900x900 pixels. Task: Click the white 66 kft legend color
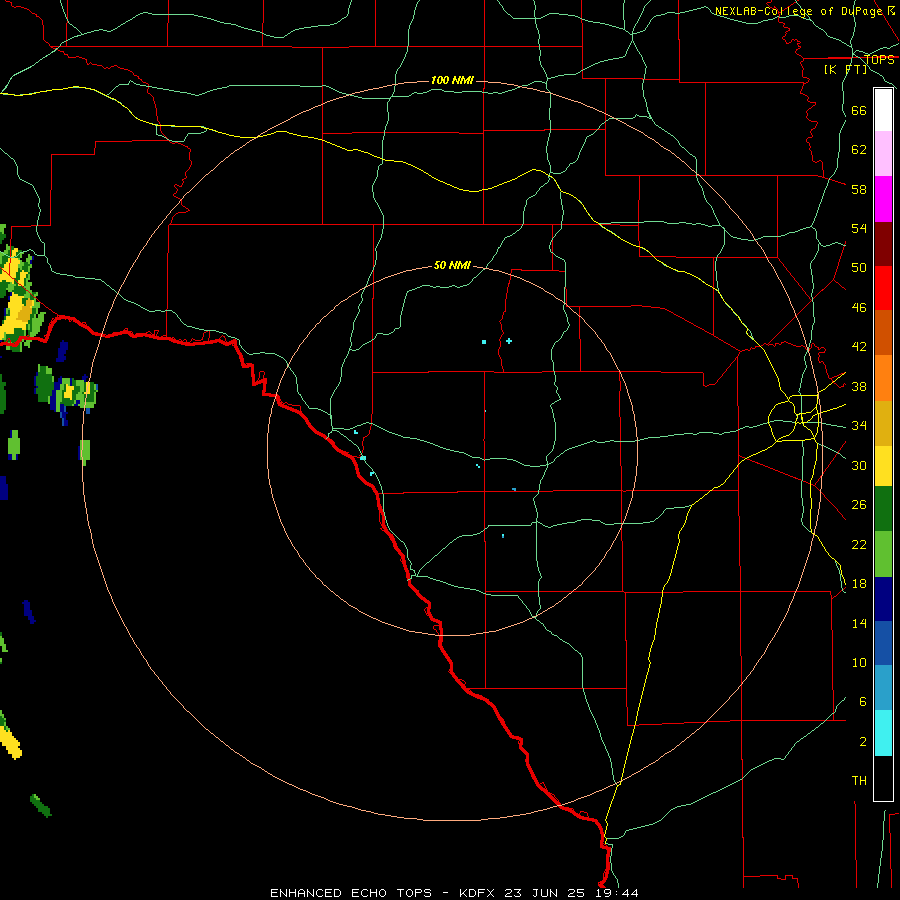[x=883, y=110]
